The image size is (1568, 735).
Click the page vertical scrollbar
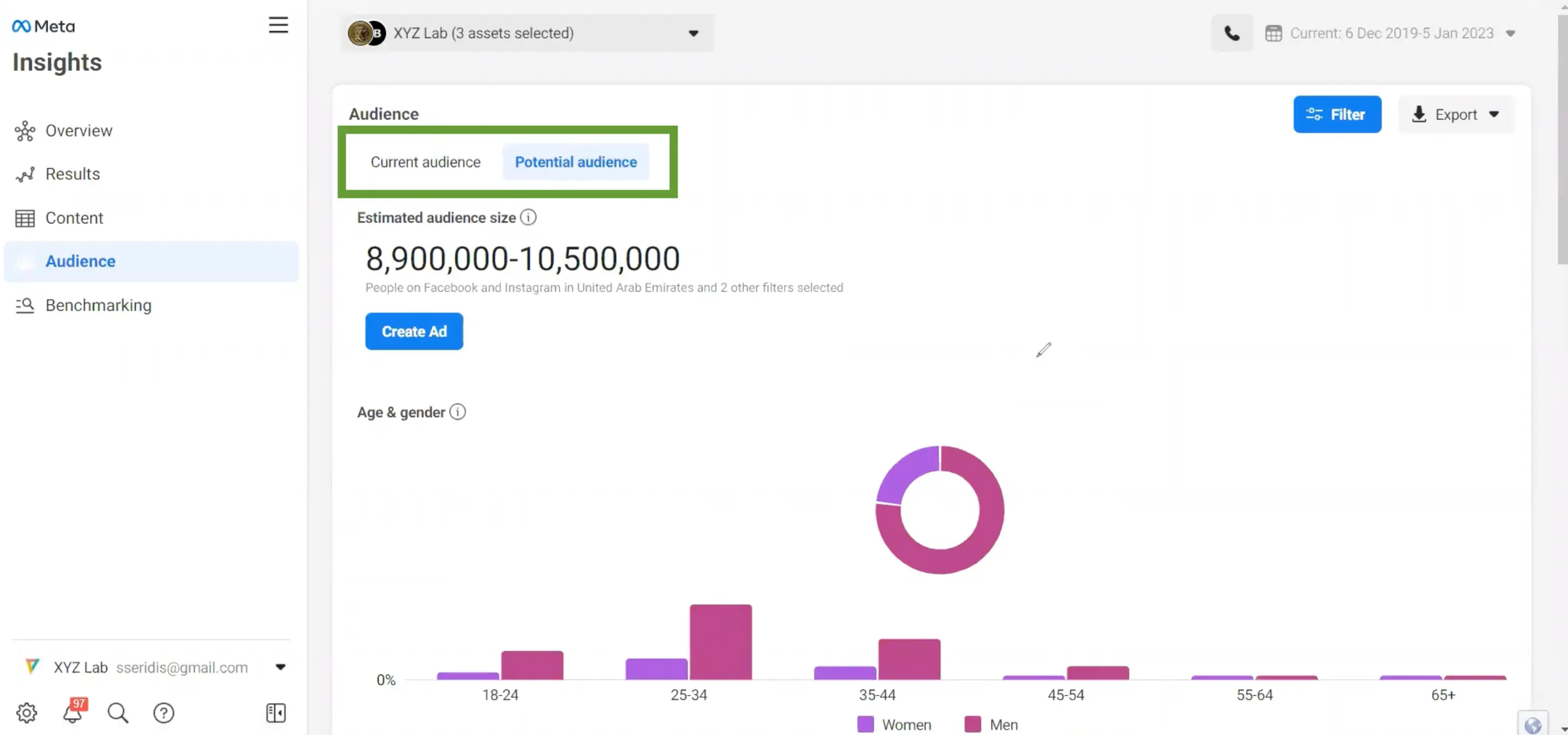1562,140
